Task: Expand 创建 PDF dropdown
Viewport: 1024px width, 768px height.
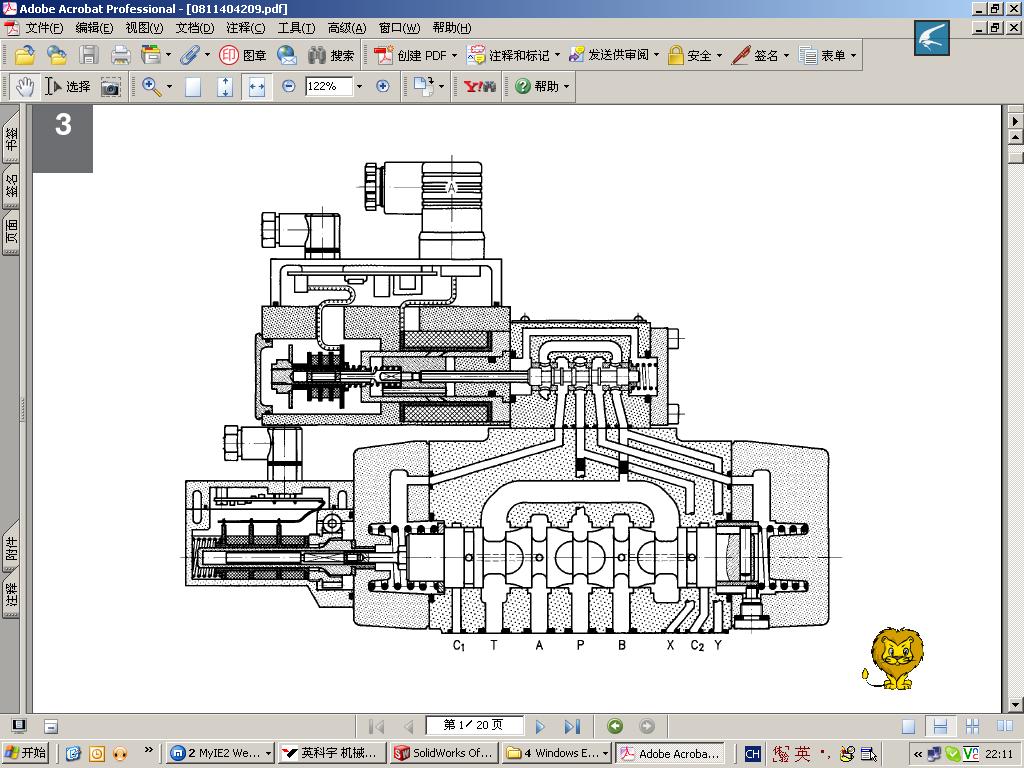Action: [x=455, y=56]
